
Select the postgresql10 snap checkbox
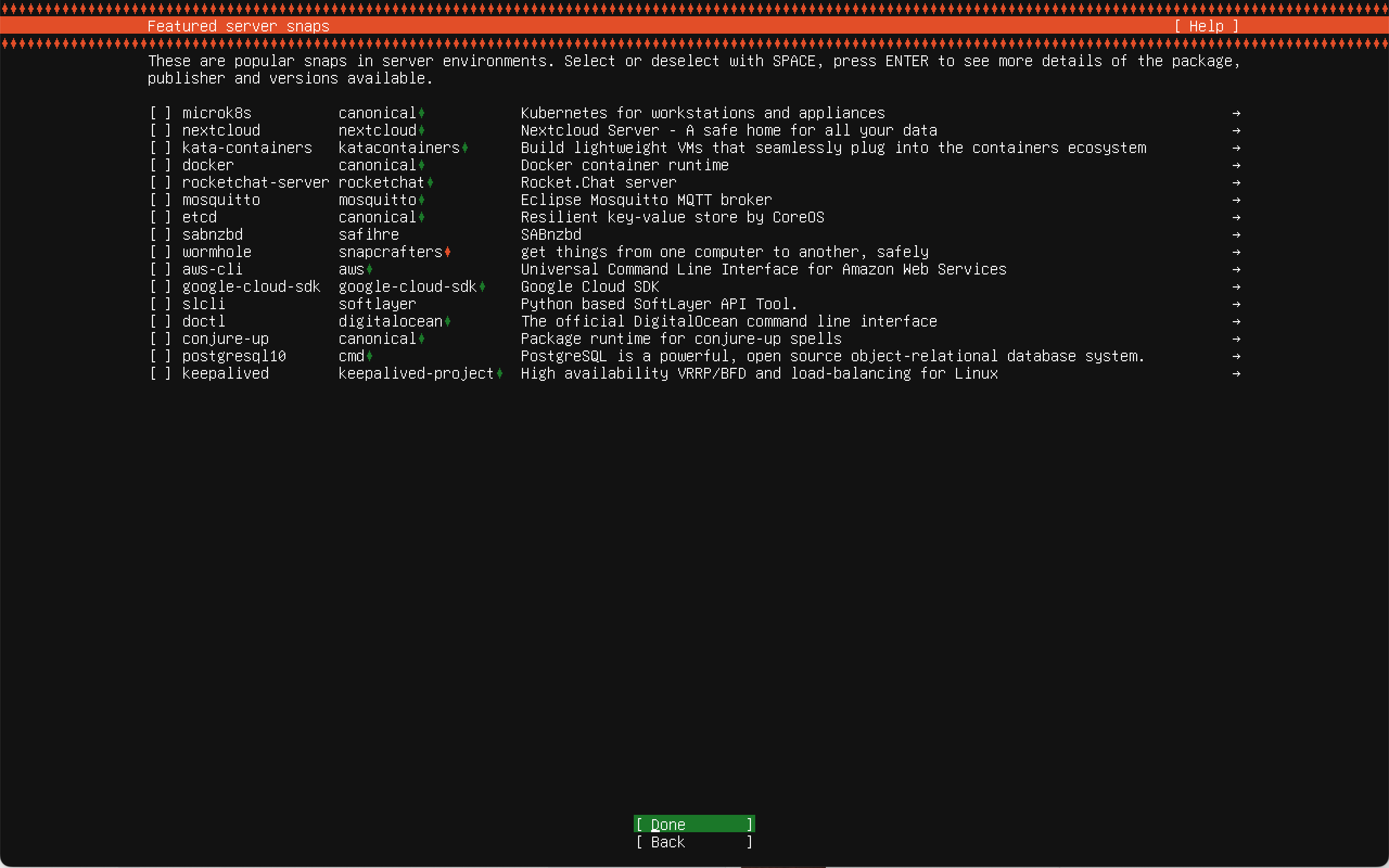pyautogui.click(x=160, y=356)
